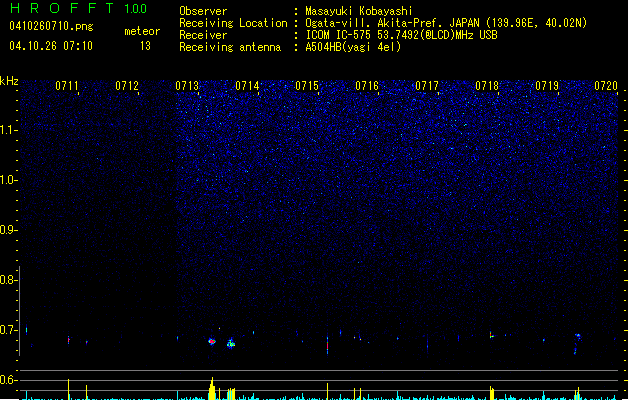Viewport: 629px width, 400px height.
Task: Click the 0714 time marker
Action: [x=247, y=86]
